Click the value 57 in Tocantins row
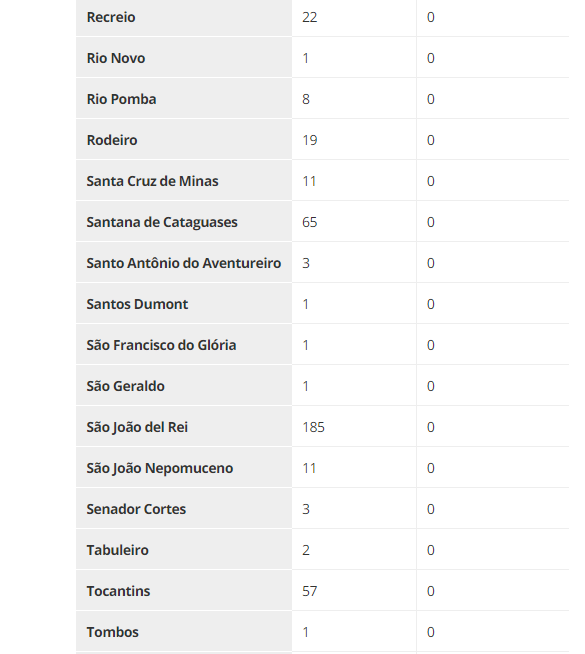 [x=309, y=591]
